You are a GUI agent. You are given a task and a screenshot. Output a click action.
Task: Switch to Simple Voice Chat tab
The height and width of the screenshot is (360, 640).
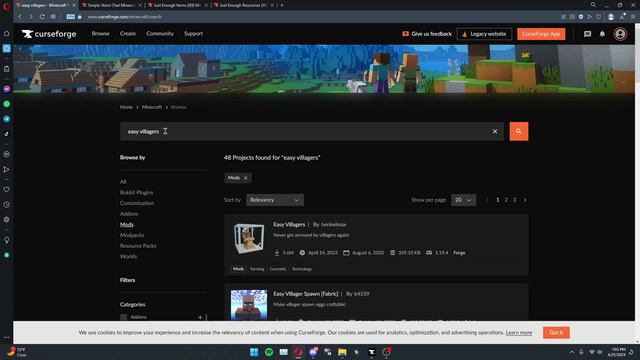click(112, 5)
